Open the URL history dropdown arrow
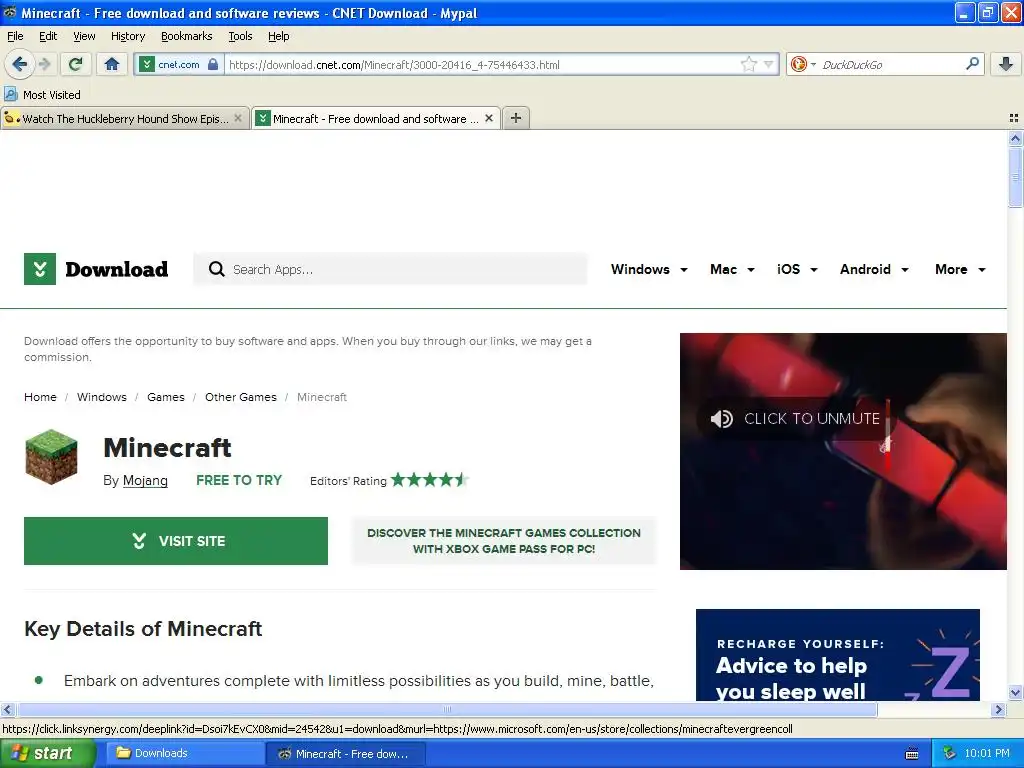Image resolution: width=1024 pixels, height=768 pixels. click(769, 64)
